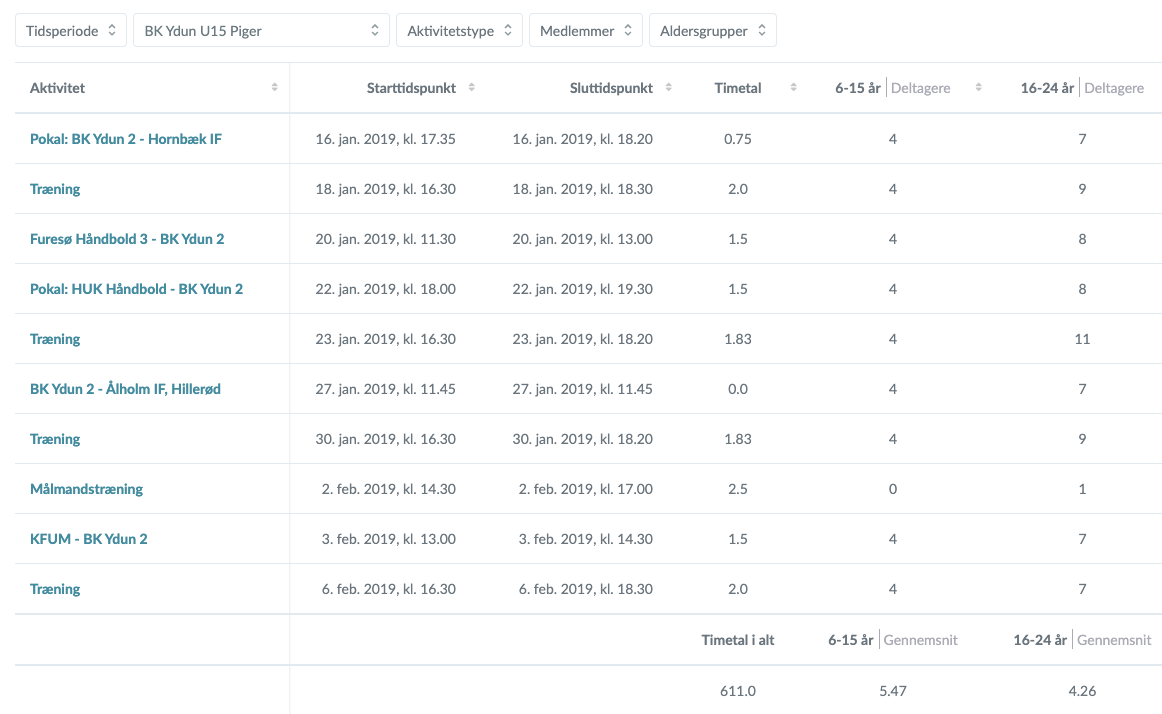
Task: Open Furesø Håndbold 3 - BK Ydun 2
Action: click(127, 239)
